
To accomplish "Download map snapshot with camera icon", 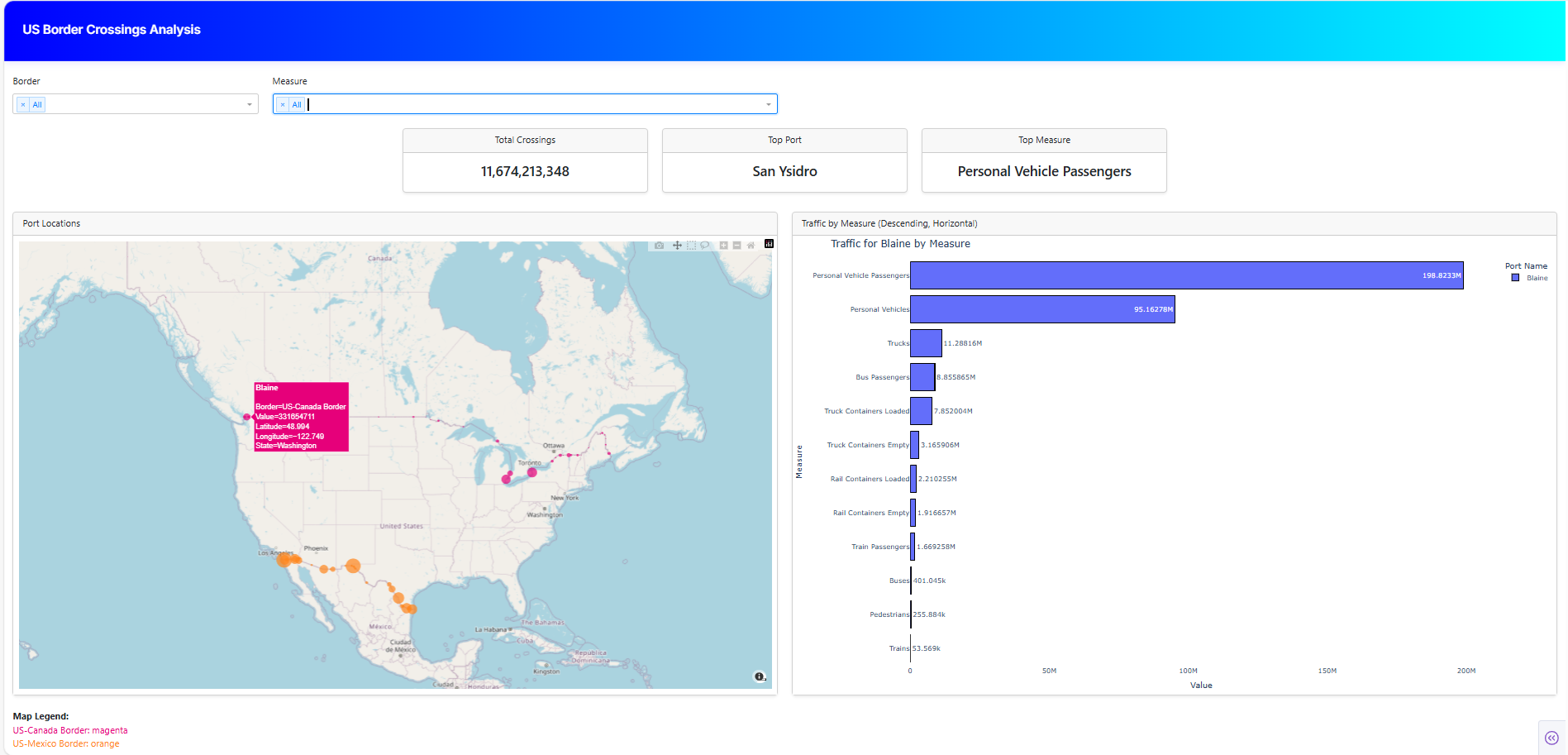I will pos(659,246).
